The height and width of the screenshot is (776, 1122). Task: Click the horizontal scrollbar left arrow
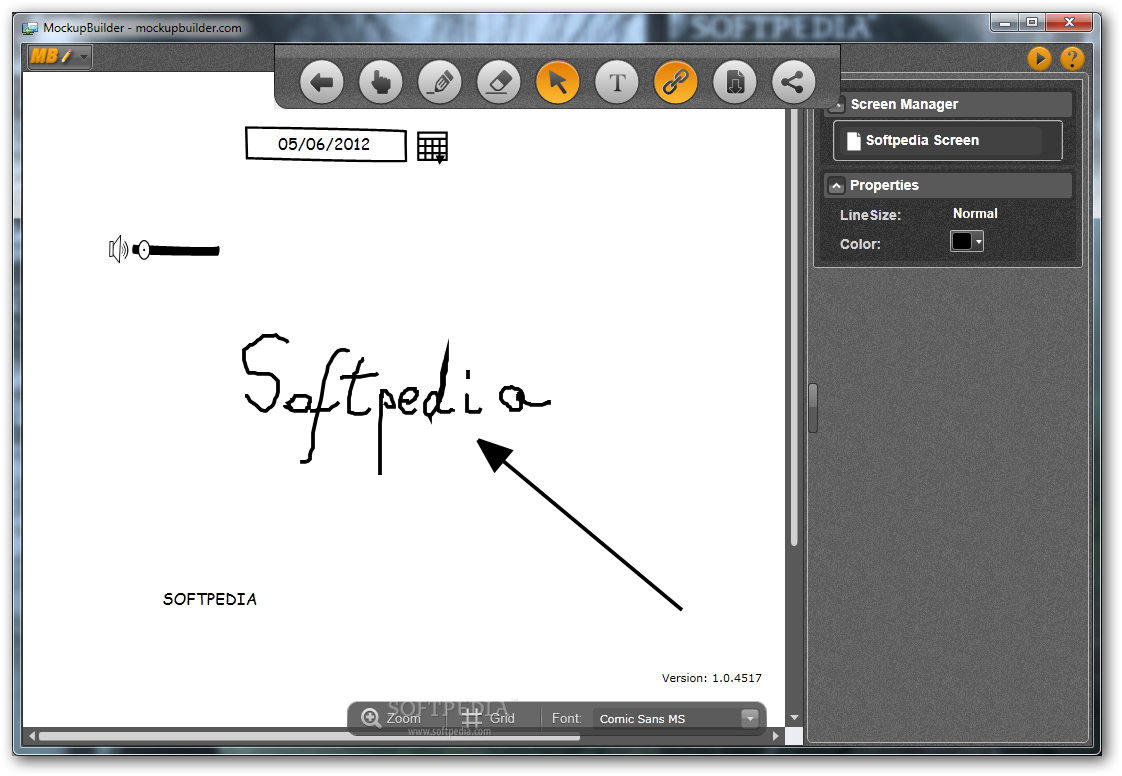coord(31,736)
